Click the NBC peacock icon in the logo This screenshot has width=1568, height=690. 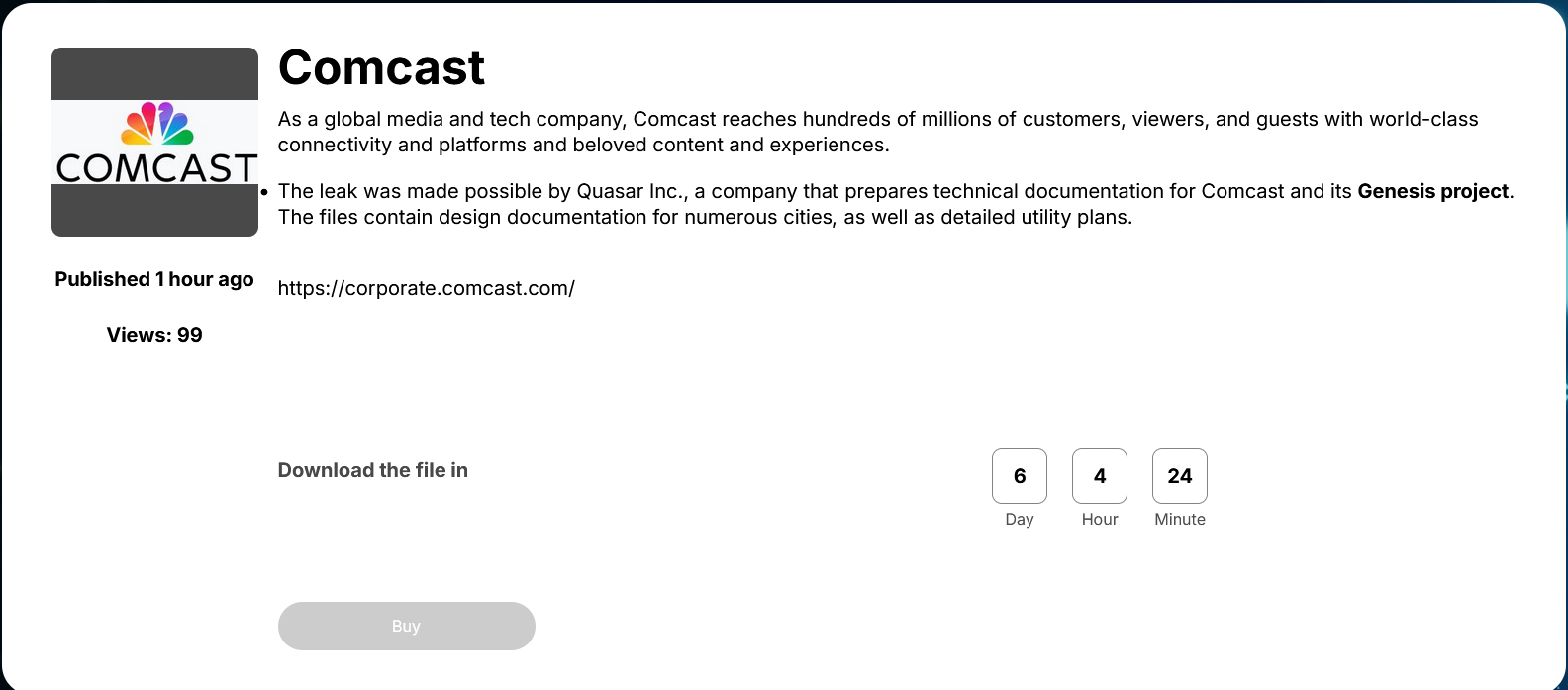coord(154,124)
